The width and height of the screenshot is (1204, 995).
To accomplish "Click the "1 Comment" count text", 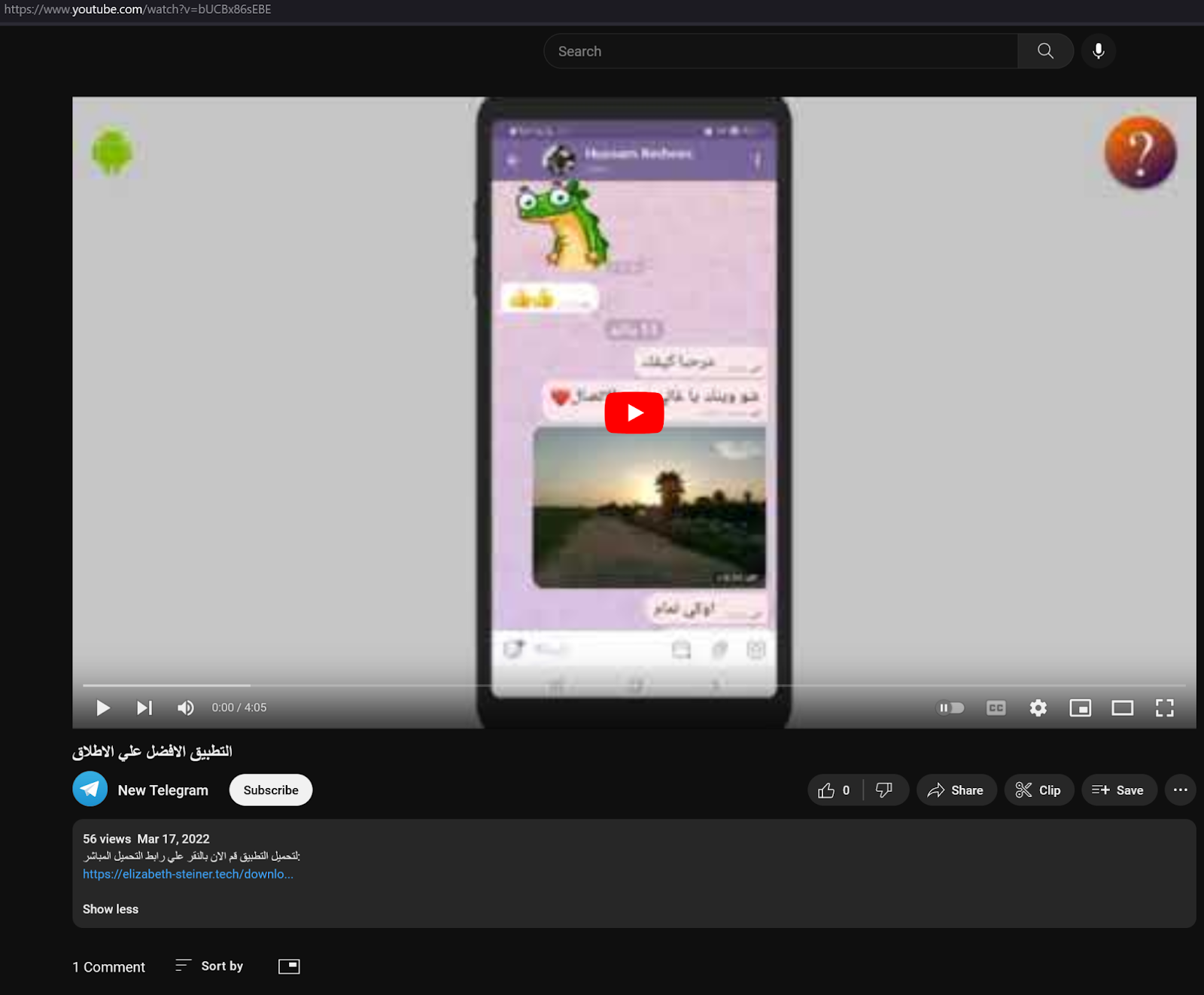I will tap(109, 967).
